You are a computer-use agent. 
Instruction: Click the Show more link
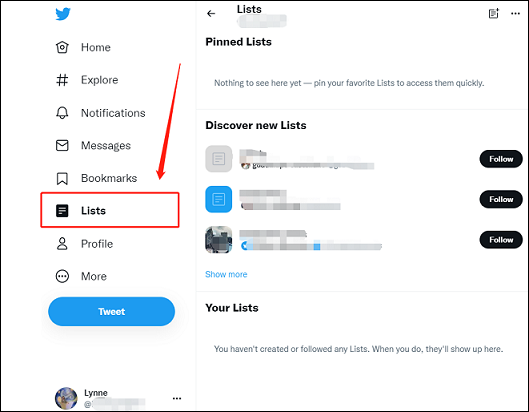point(226,274)
